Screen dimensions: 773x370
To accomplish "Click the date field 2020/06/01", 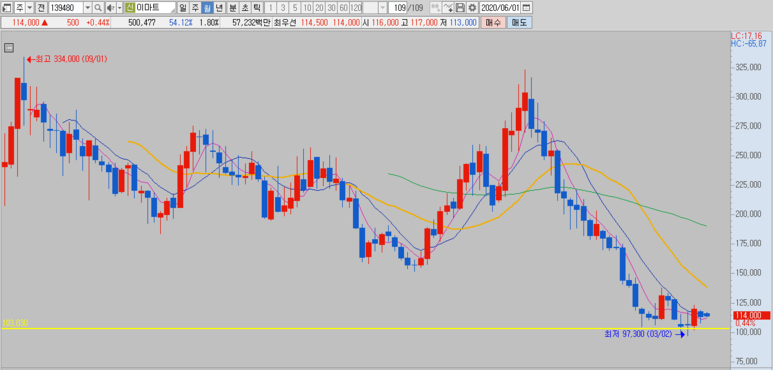I will [500, 7].
